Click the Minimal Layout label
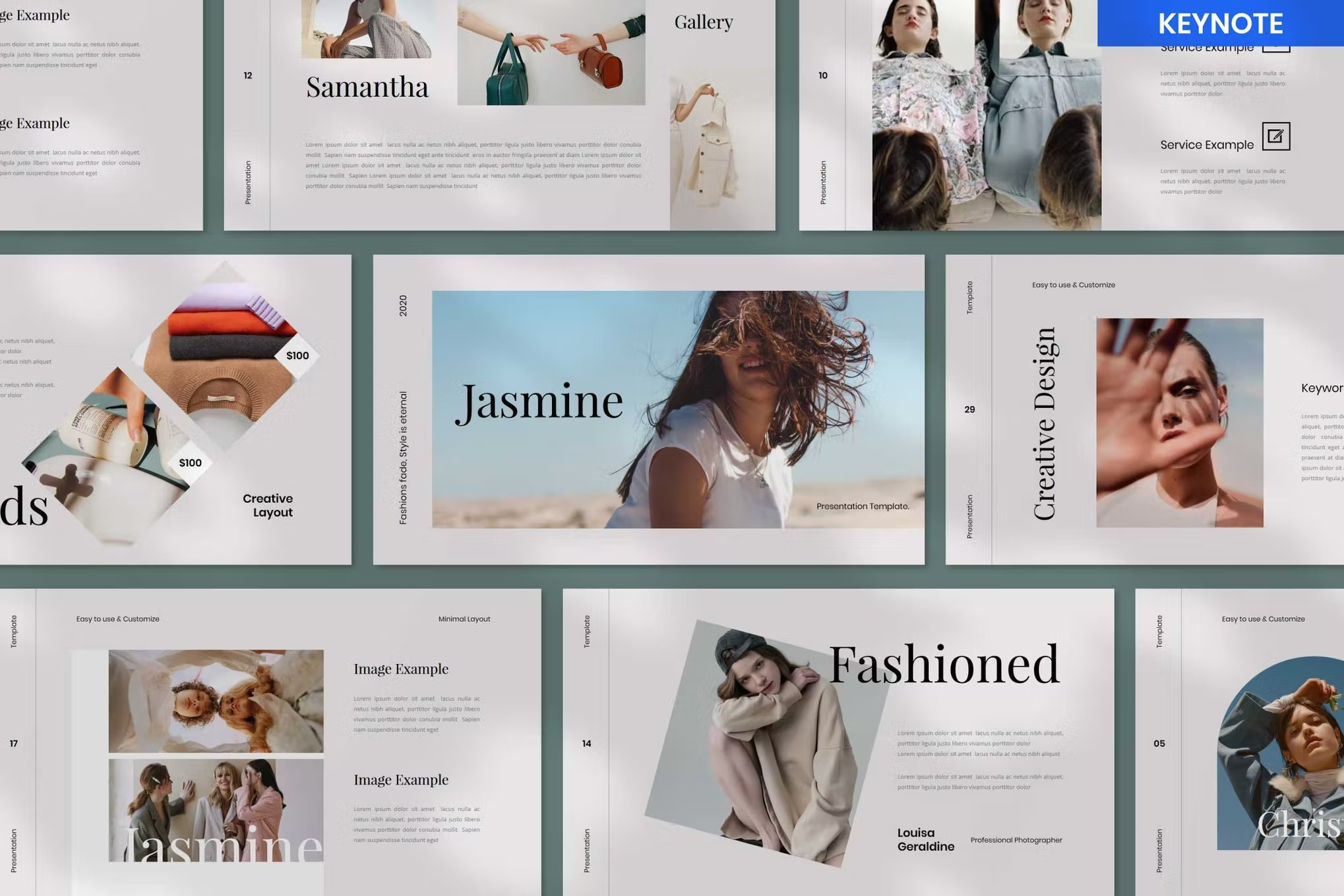This screenshot has height=896, width=1344. point(464,619)
